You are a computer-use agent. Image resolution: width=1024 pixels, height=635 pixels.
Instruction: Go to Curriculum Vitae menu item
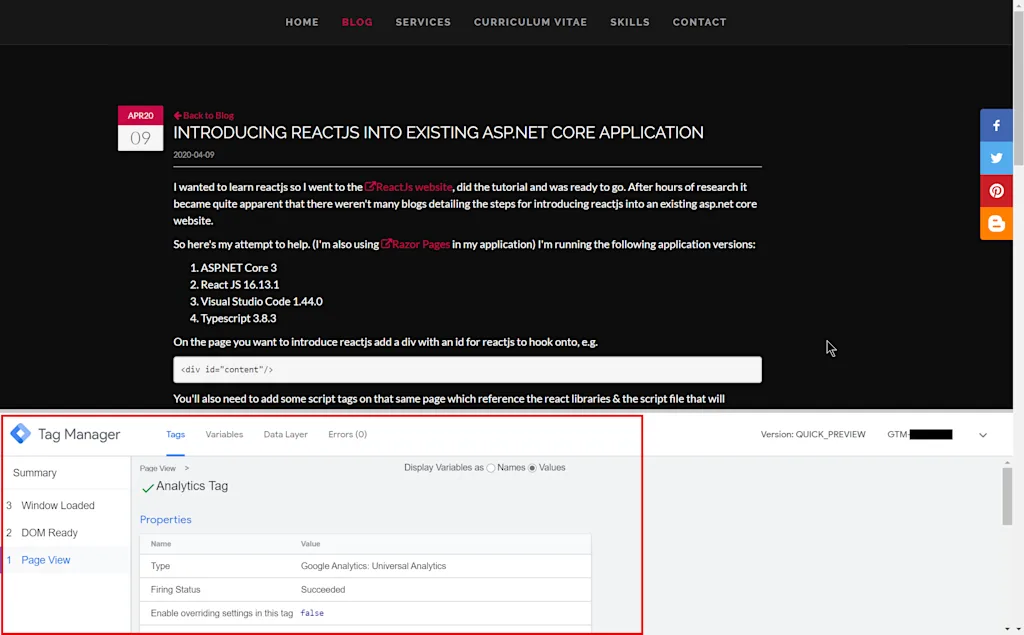530,22
